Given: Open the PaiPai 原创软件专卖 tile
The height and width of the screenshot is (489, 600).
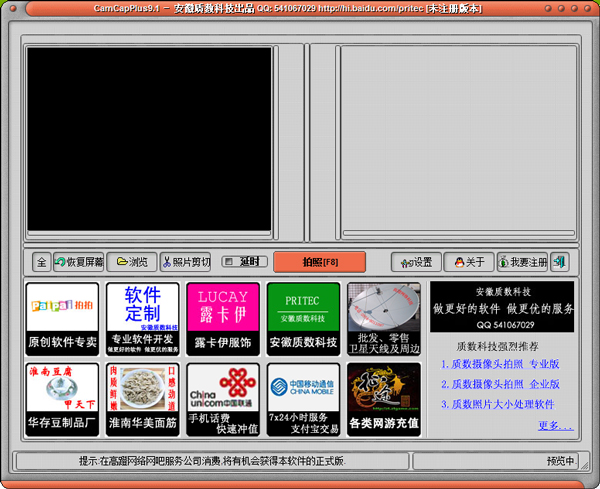Looking at the screenshot, I should [x=62, y=318].
